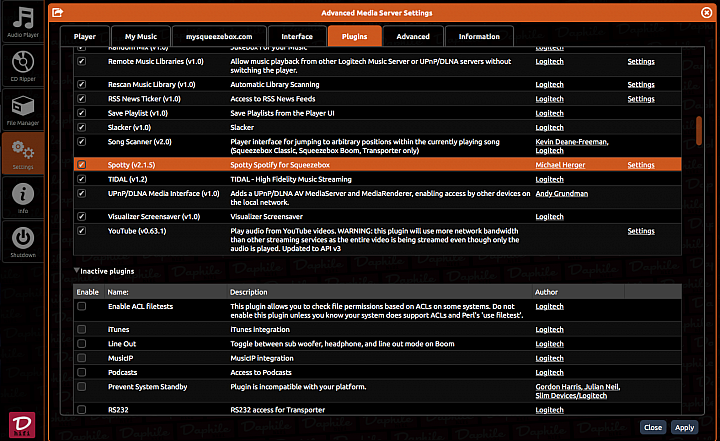The width and height of the screenshot is (720, 441).
Task: Click the Name: column header
Action: pyautogui.click(x=118, y=292)
